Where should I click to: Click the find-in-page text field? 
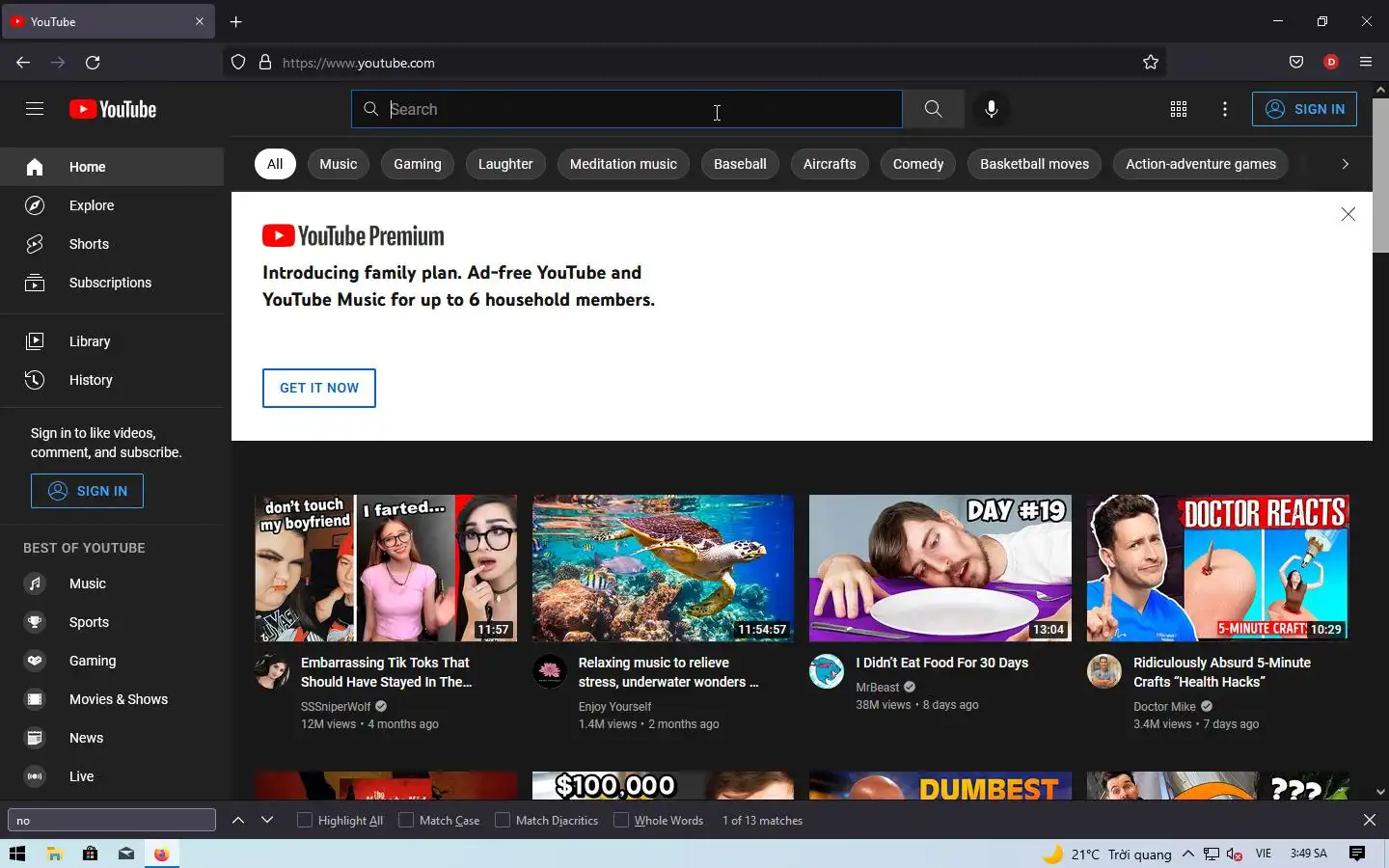click(x=112, y=821)
